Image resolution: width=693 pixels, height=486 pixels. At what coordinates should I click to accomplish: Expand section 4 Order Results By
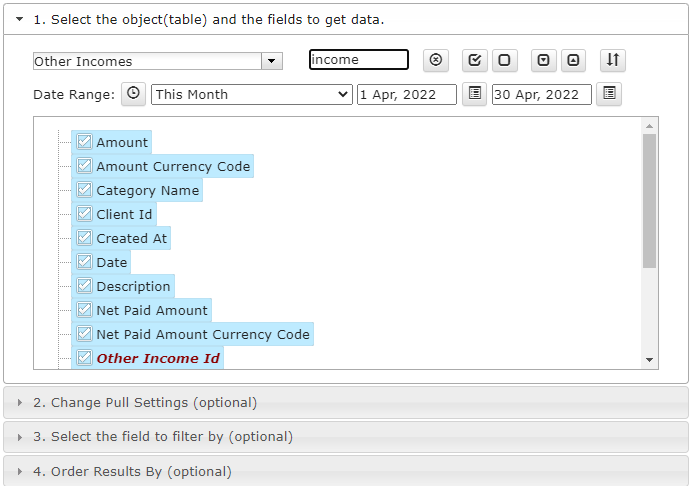346,471
